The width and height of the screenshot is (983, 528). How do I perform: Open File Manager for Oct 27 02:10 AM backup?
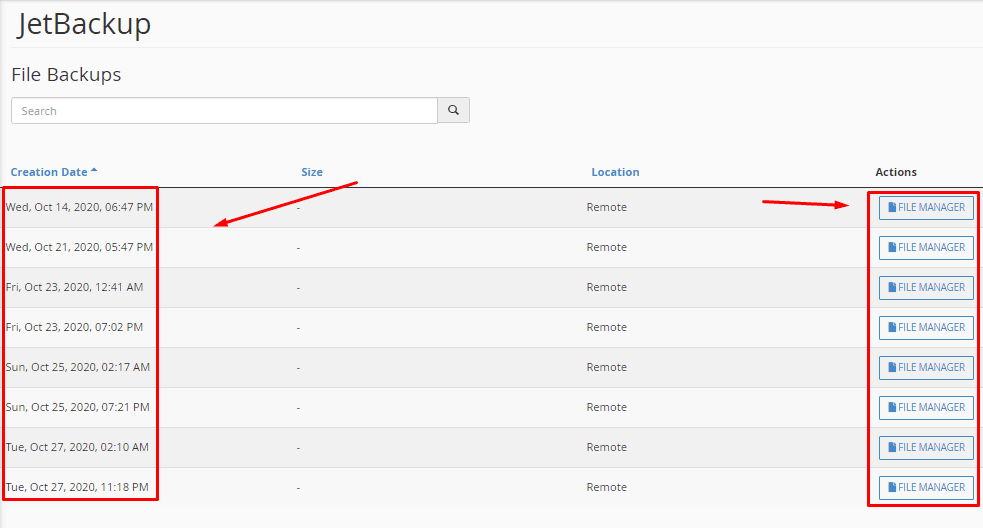[926, 447]
